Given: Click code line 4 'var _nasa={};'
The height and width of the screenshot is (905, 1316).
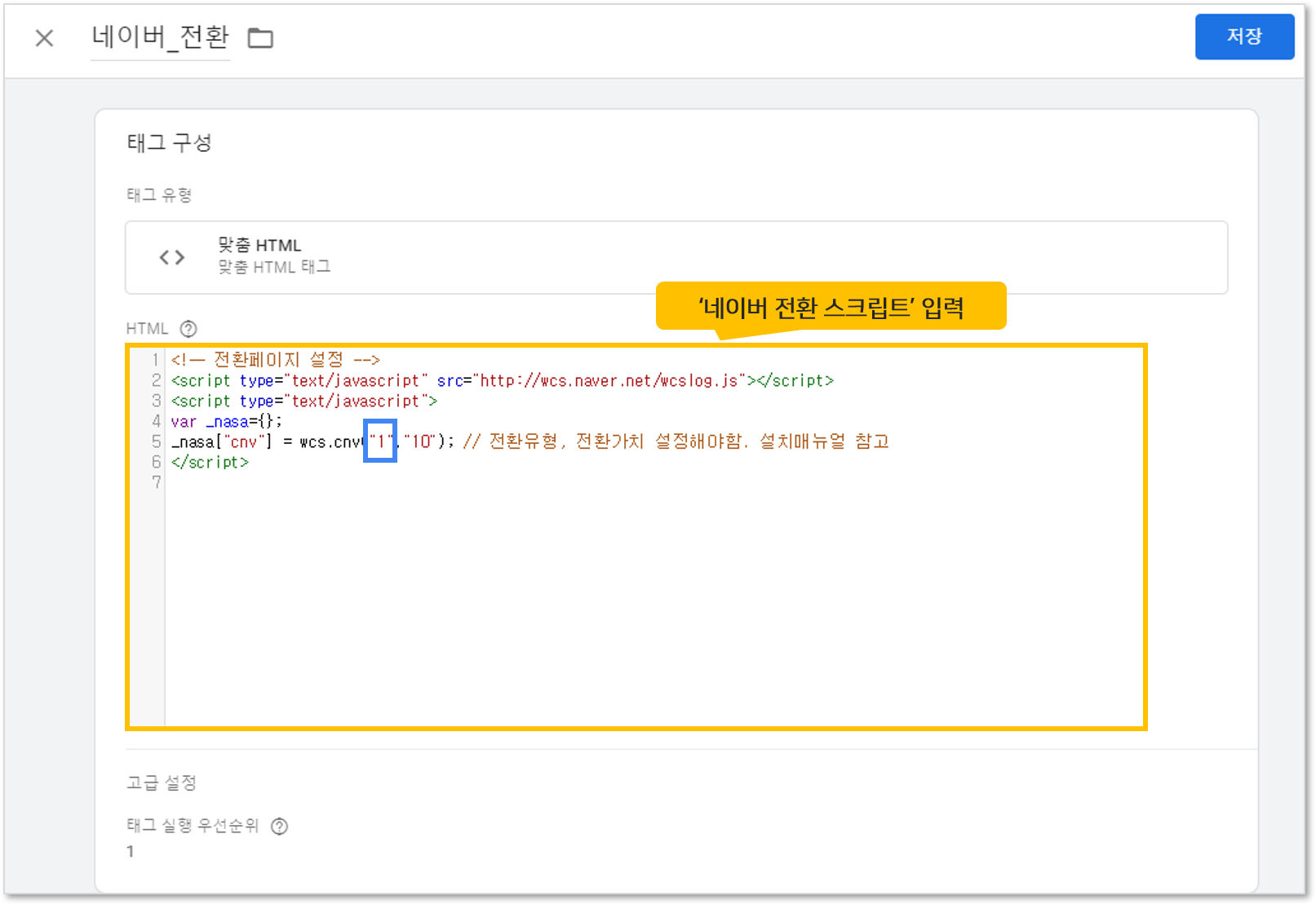Looking at the screenshot, I should (227, 421).
